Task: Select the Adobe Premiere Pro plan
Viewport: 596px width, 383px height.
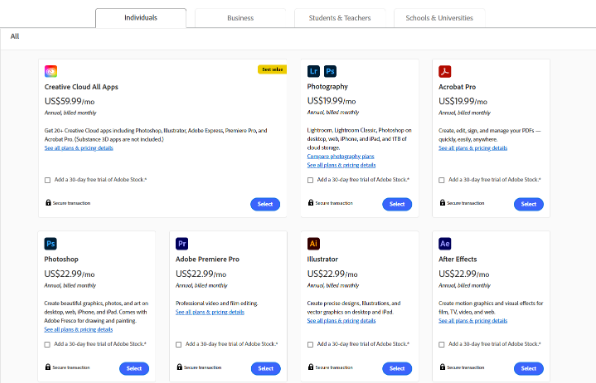Action: click(266, 368)
